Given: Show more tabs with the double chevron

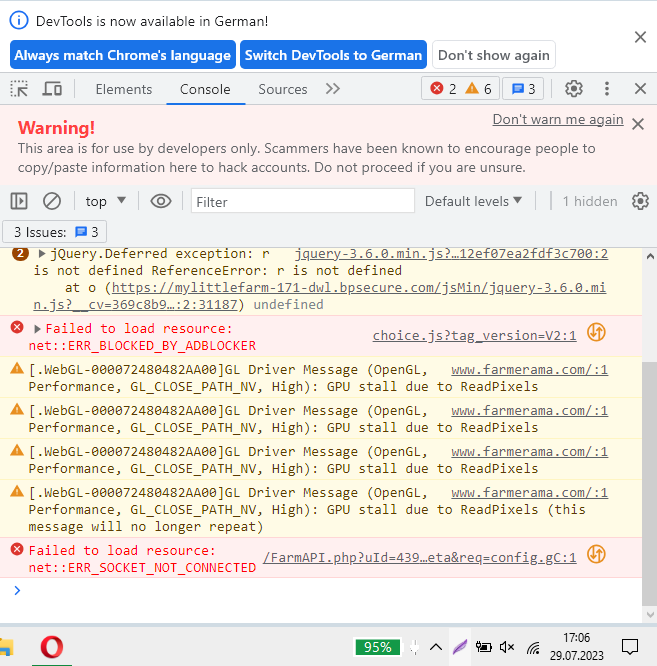Looking at the screenshot, I should click(x=333, y=89).
